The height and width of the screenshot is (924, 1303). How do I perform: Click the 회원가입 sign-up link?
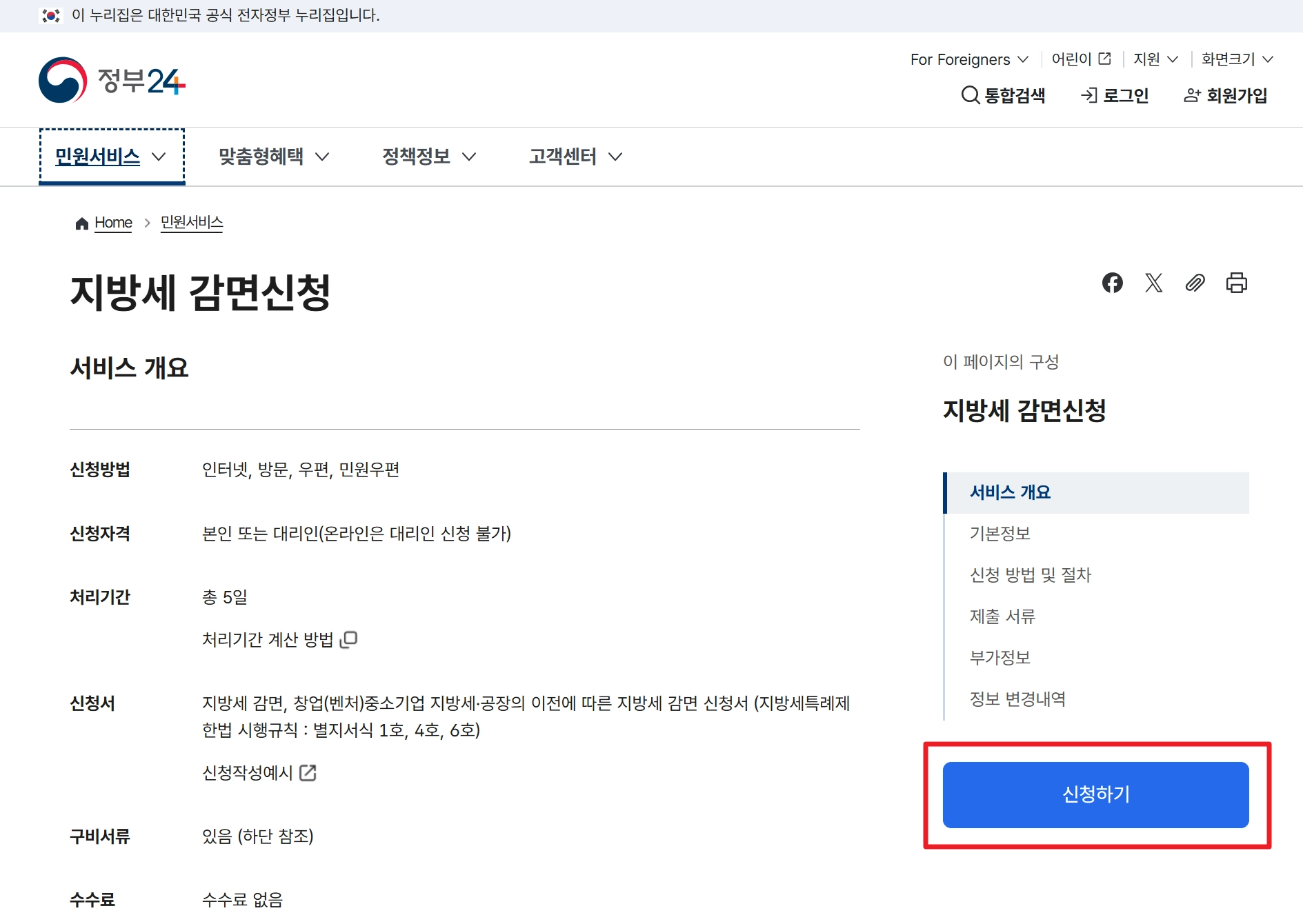(1225, 96)
